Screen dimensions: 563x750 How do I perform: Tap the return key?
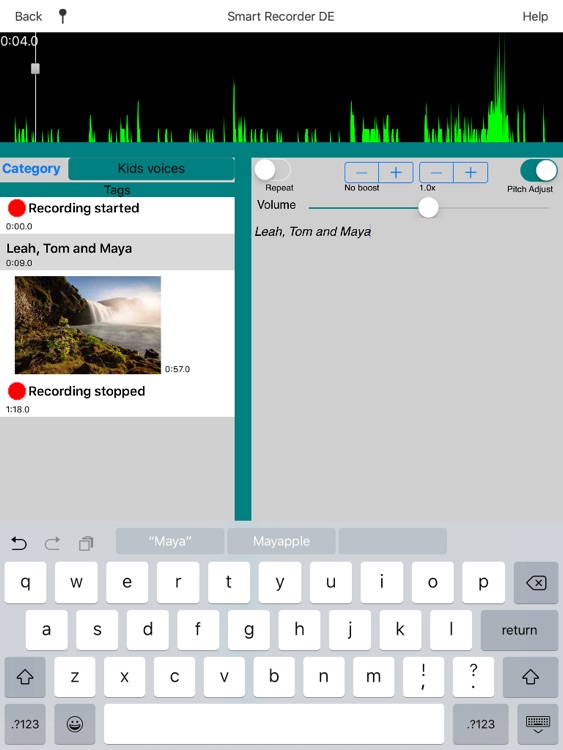[519, 630]
